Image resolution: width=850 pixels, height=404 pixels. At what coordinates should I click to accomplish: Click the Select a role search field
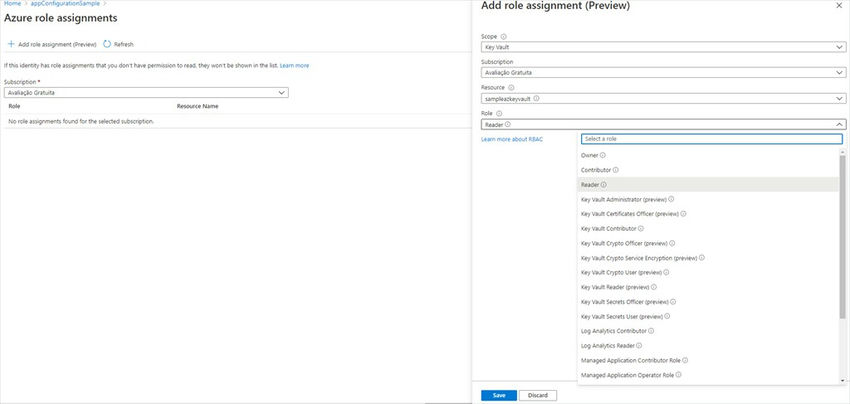710,139
